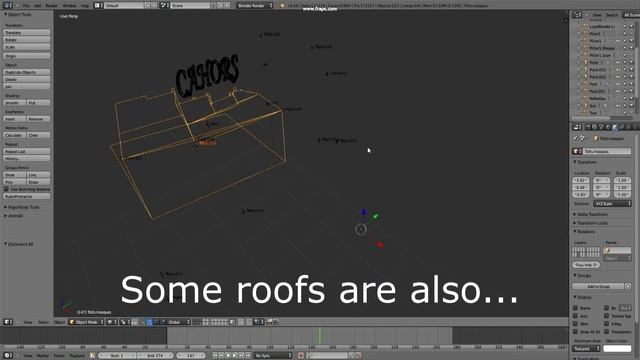This screenshot has width=640, height=360.
Task: Switch to Modifiers properties tab icon
Action: coord(629,127)
